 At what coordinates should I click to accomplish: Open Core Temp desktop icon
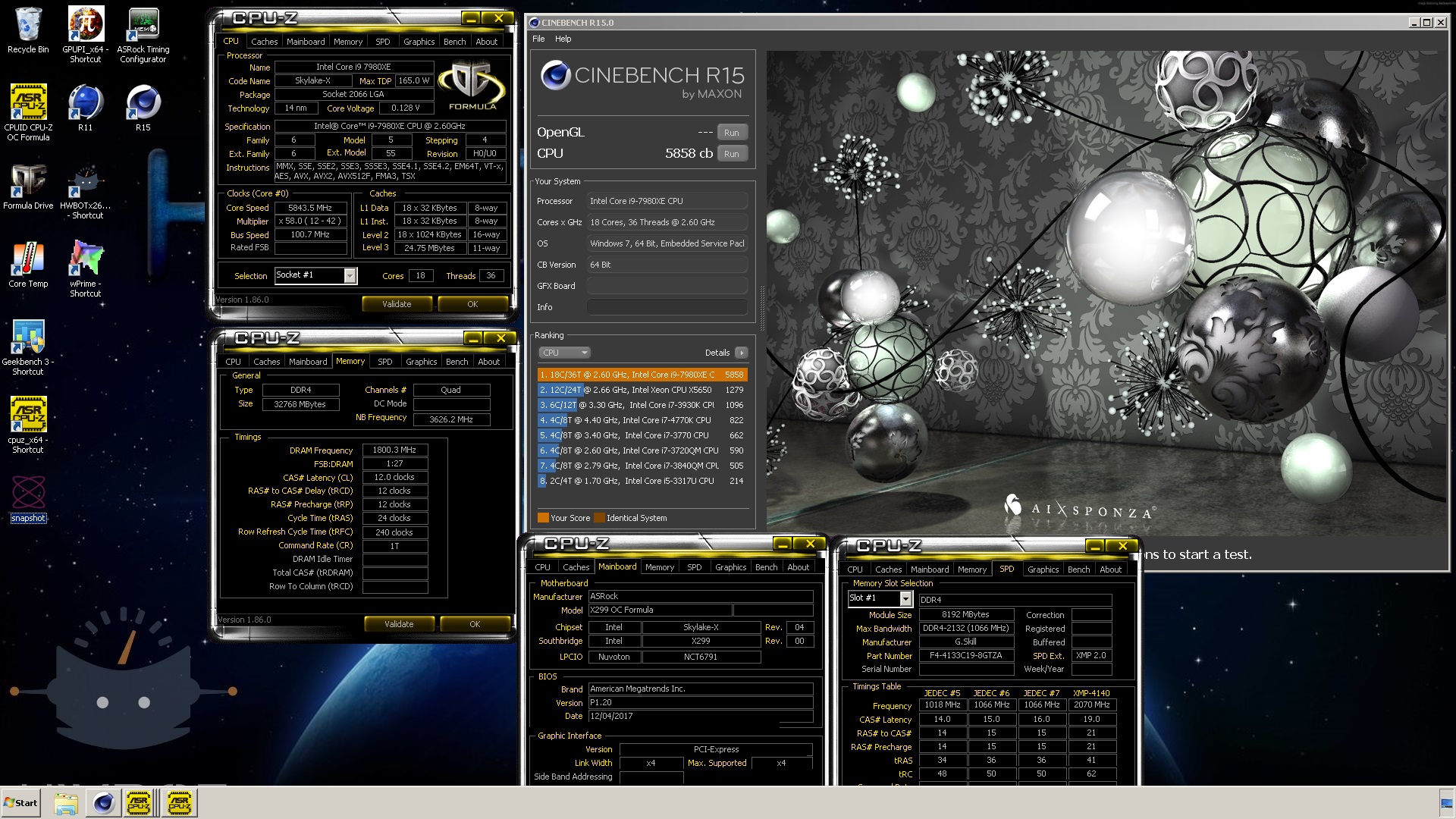pos(28,265)
